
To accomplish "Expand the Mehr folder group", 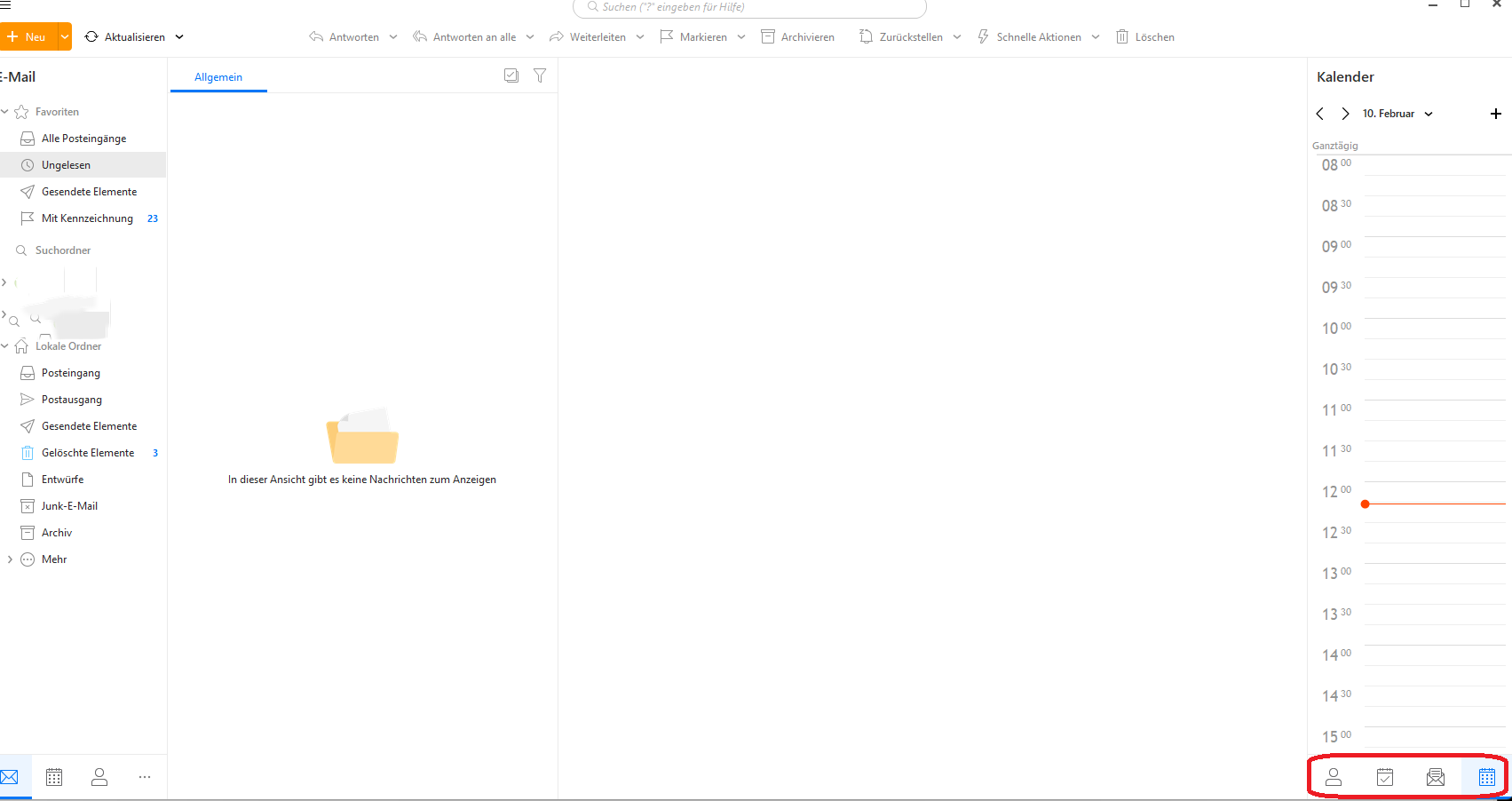I will (10, 559).
